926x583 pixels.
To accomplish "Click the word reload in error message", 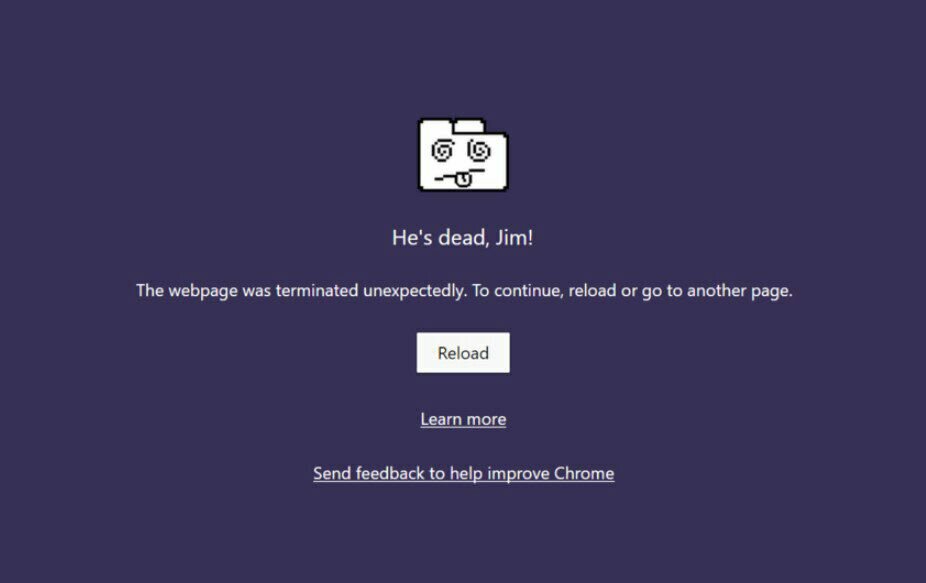I will coord(592,291).
